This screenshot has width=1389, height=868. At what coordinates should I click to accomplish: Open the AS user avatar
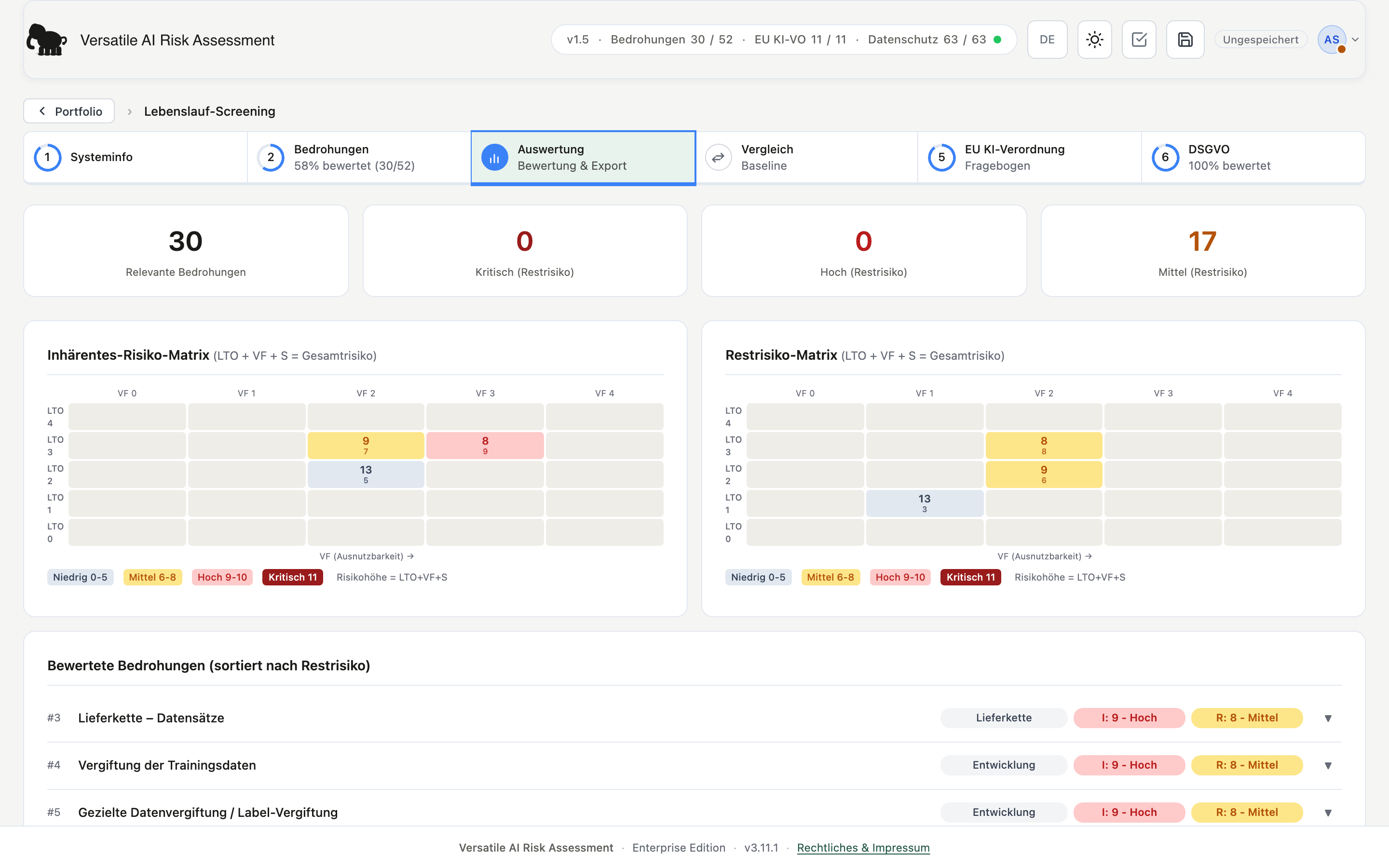pos(1332,40)
